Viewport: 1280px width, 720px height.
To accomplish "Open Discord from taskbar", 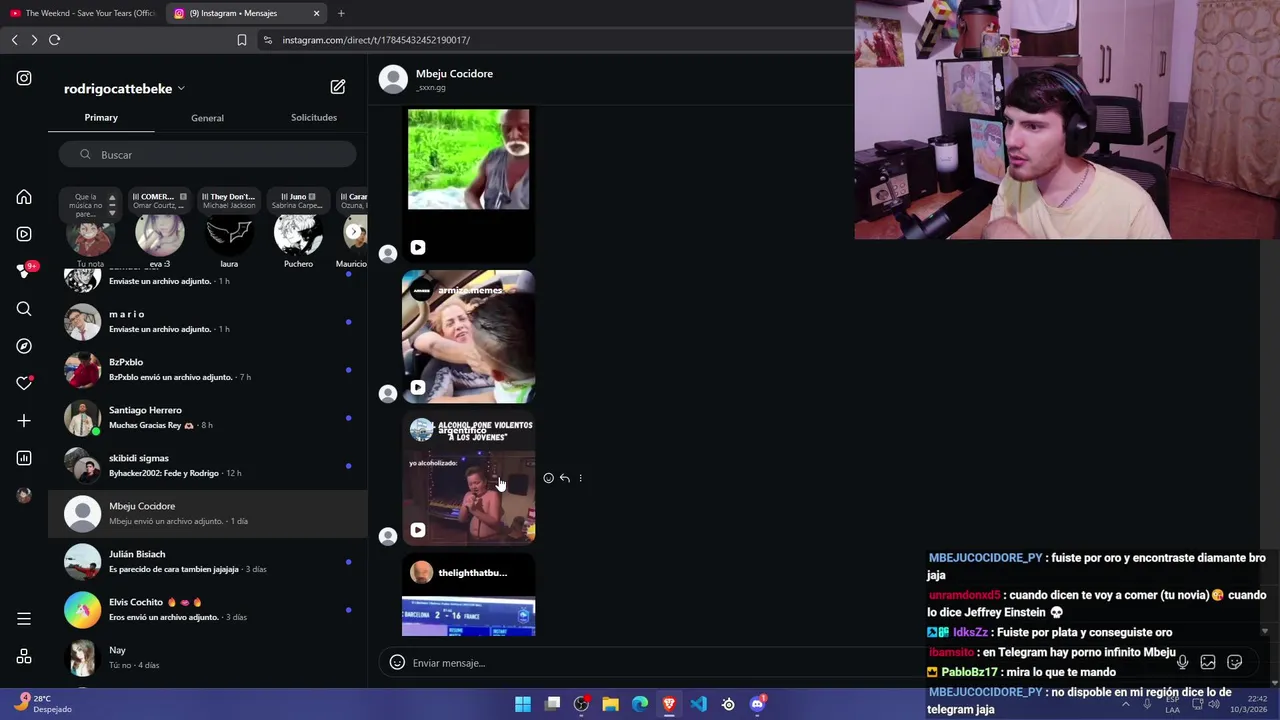I will pos(757,704).
